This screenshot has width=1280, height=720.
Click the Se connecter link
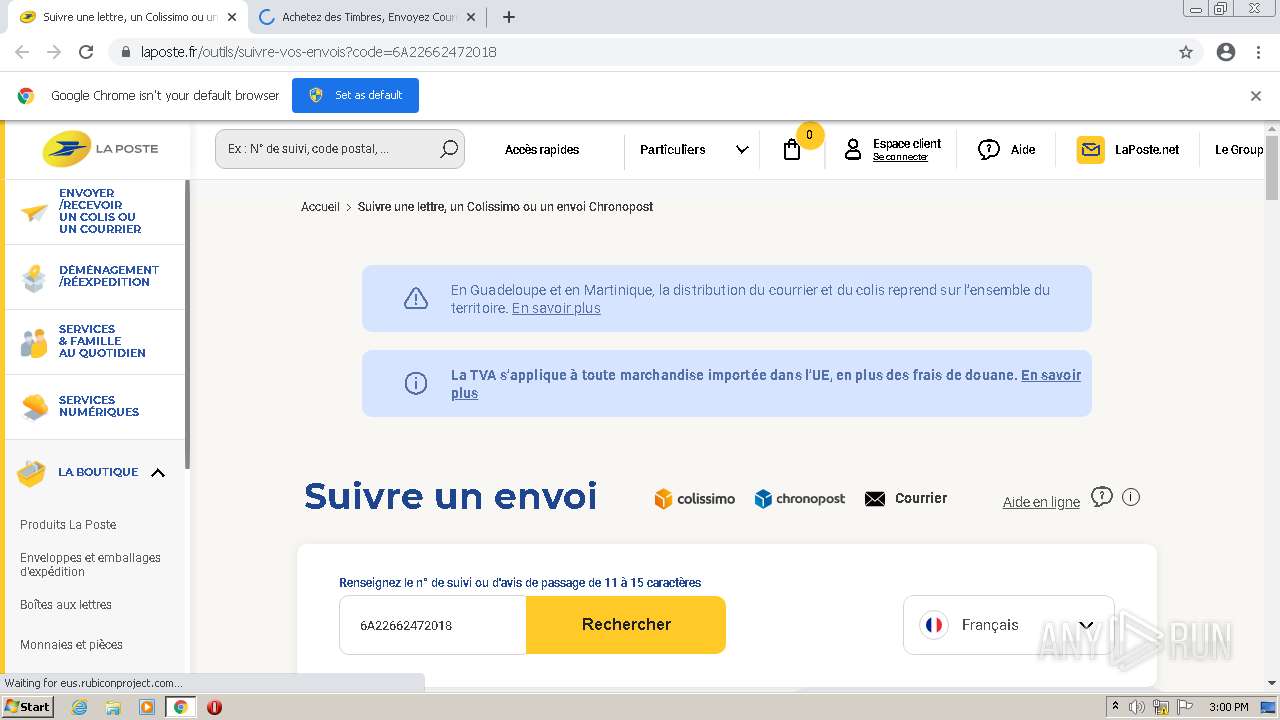pyautogui.click(x=900, y=158)
